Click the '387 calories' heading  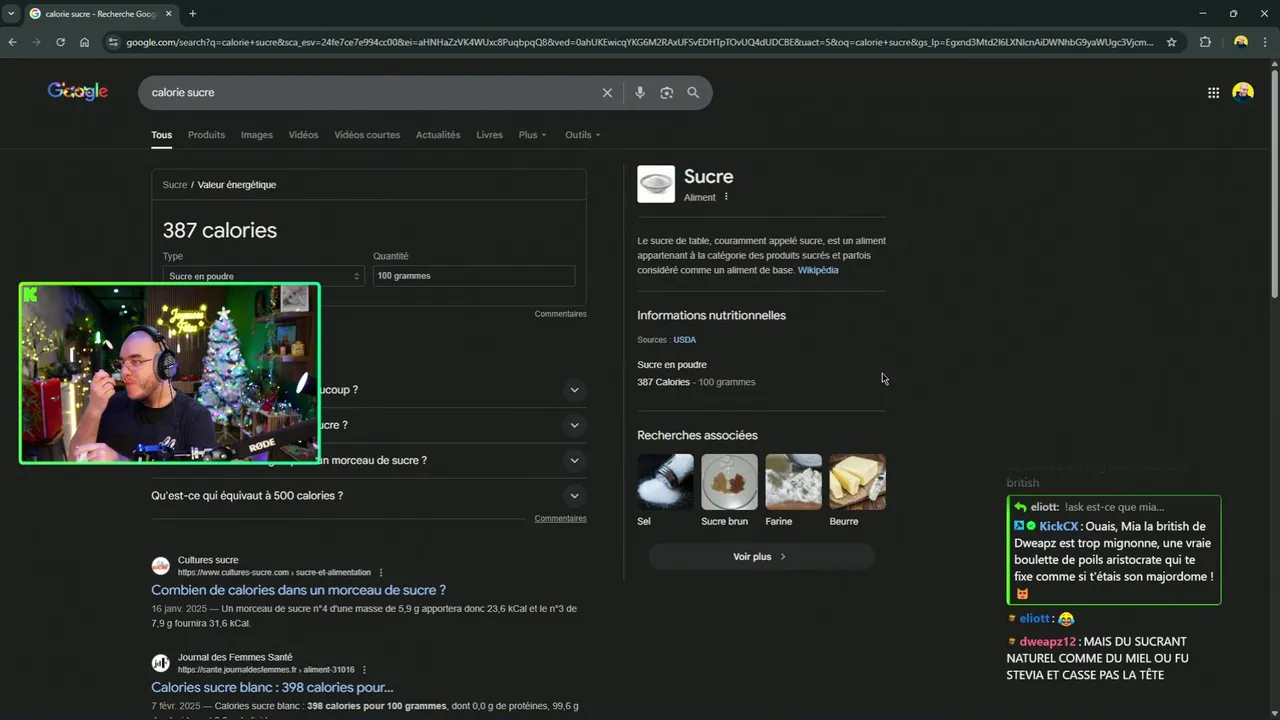[x=220, y=230]
